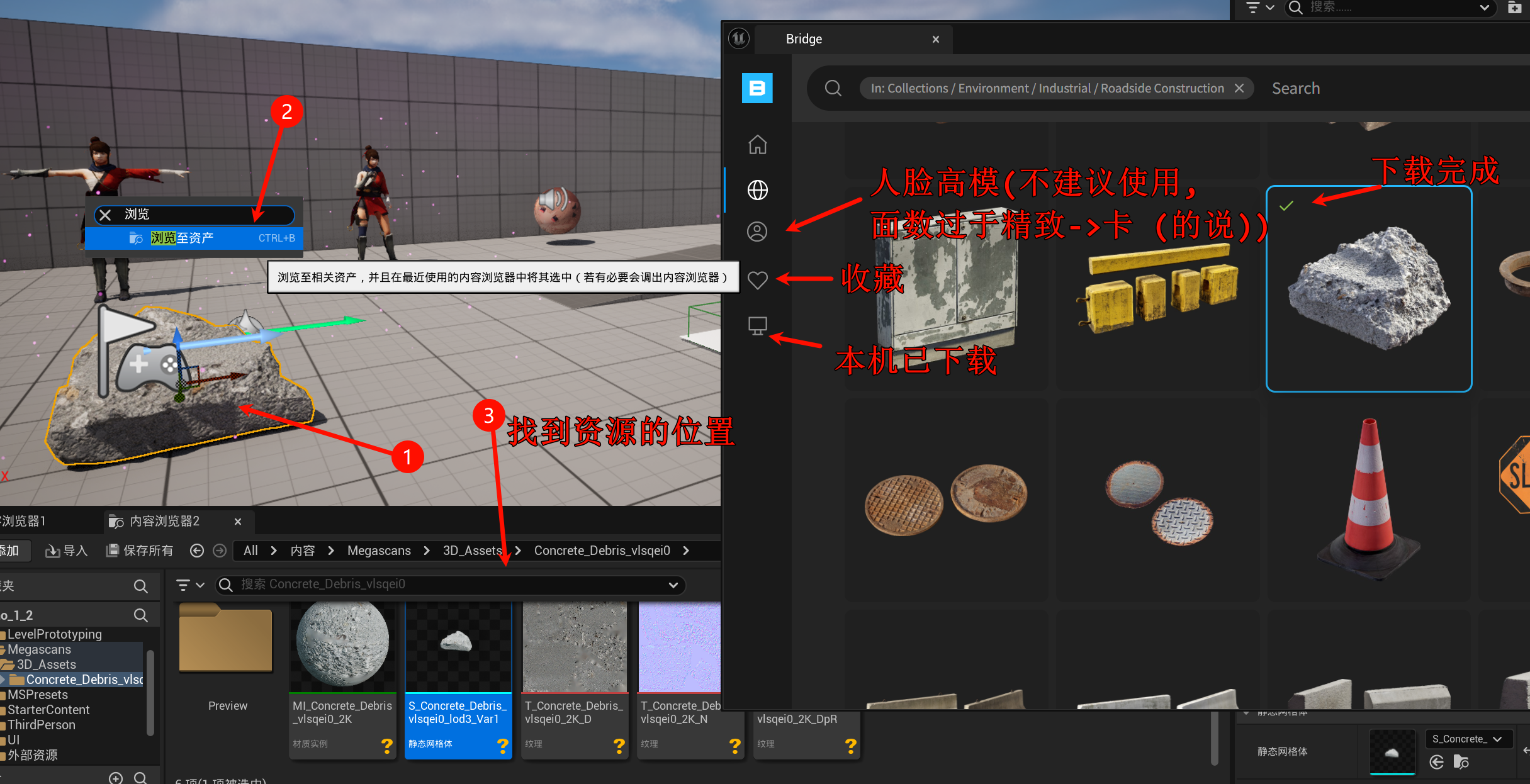Open the MetaHumans profile icon
Screen dimensions: 1530x784
coord(757,231)
